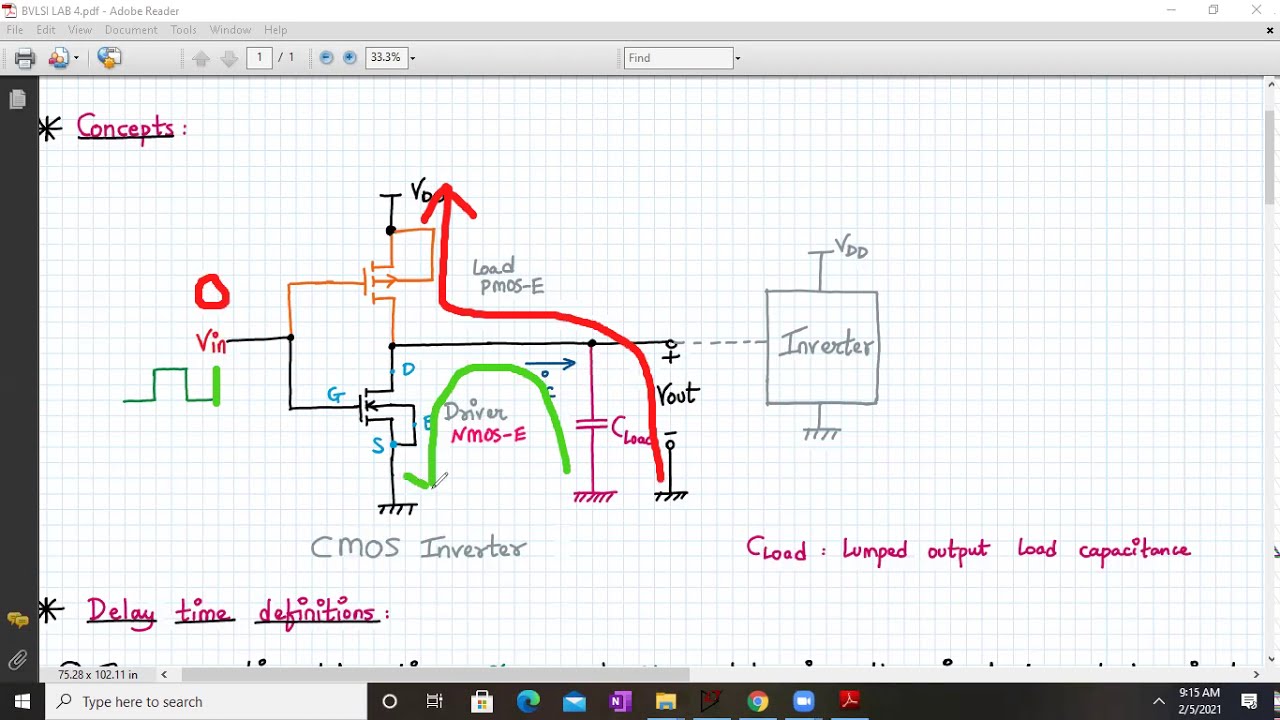
Task: Expand the share icon dropdown arrow
Action: pyautogui.click(x=76, y=58)
